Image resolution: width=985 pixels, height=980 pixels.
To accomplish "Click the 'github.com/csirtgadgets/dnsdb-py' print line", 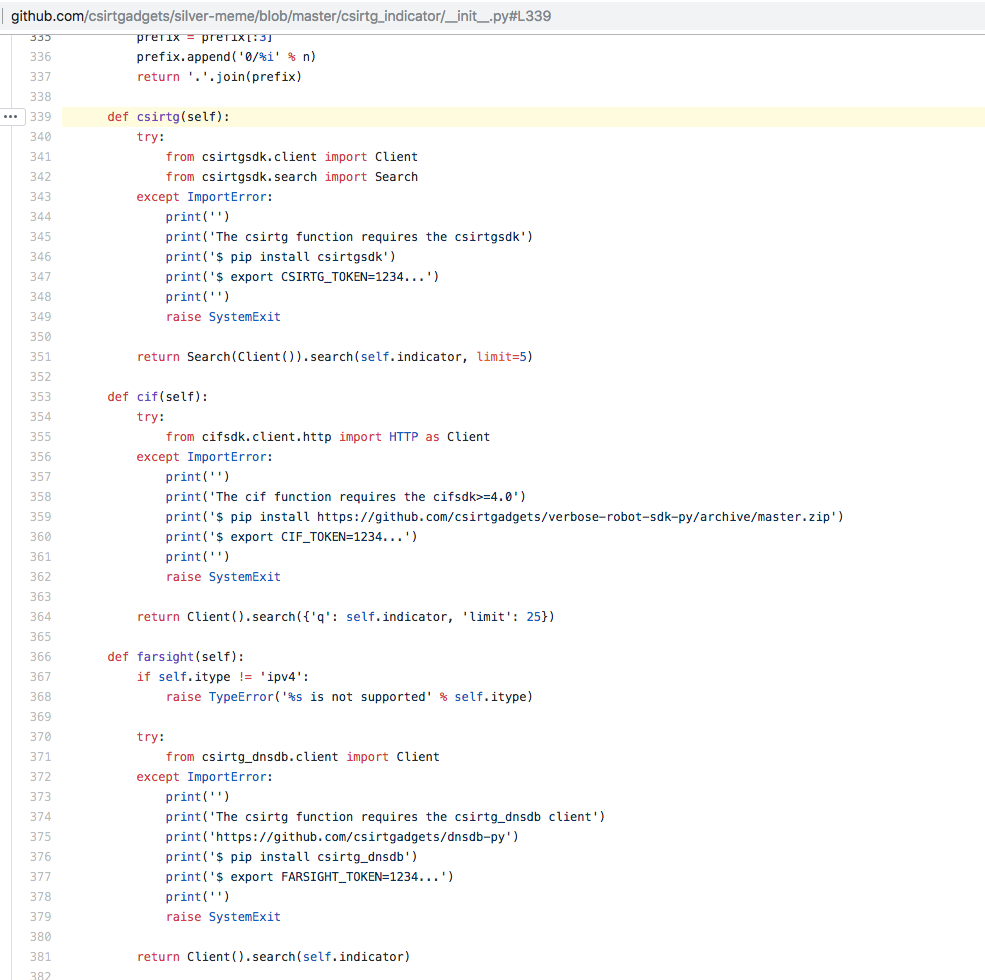I will 342,837.
